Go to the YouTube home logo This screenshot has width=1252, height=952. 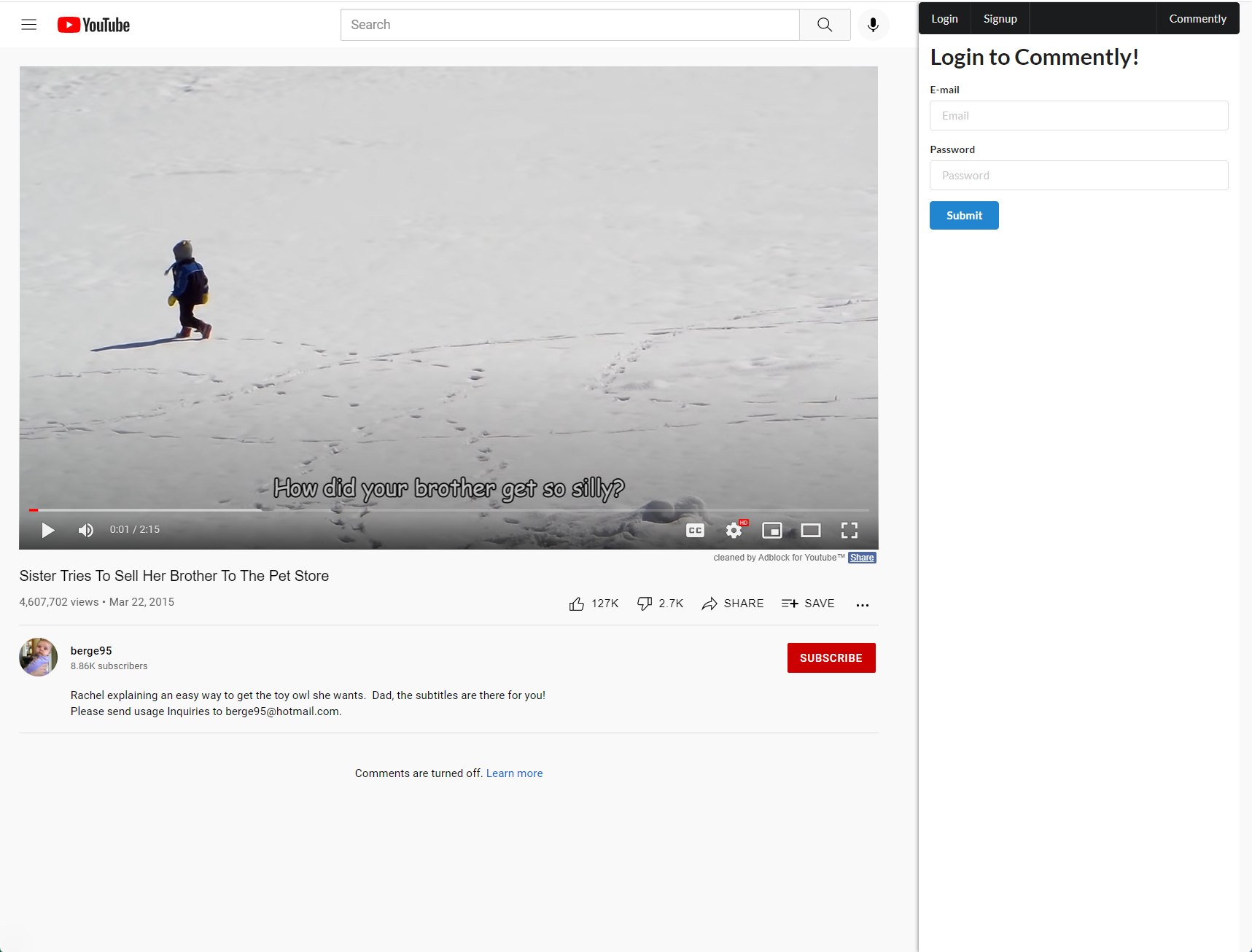click(93, 25)
